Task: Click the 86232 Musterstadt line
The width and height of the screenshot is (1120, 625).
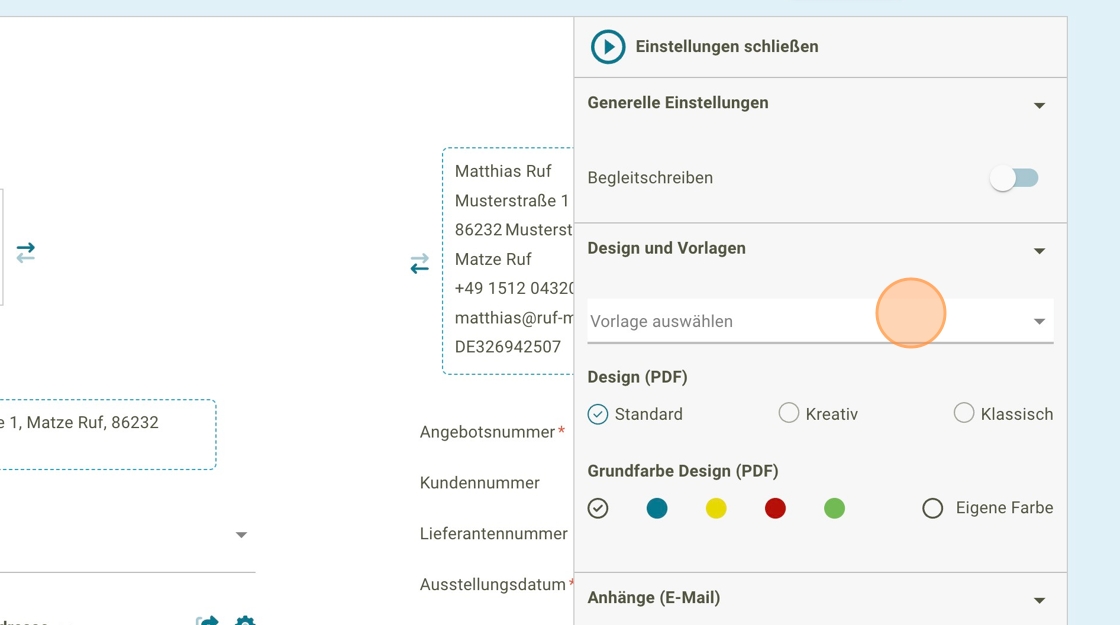Action: coord(514,230)
